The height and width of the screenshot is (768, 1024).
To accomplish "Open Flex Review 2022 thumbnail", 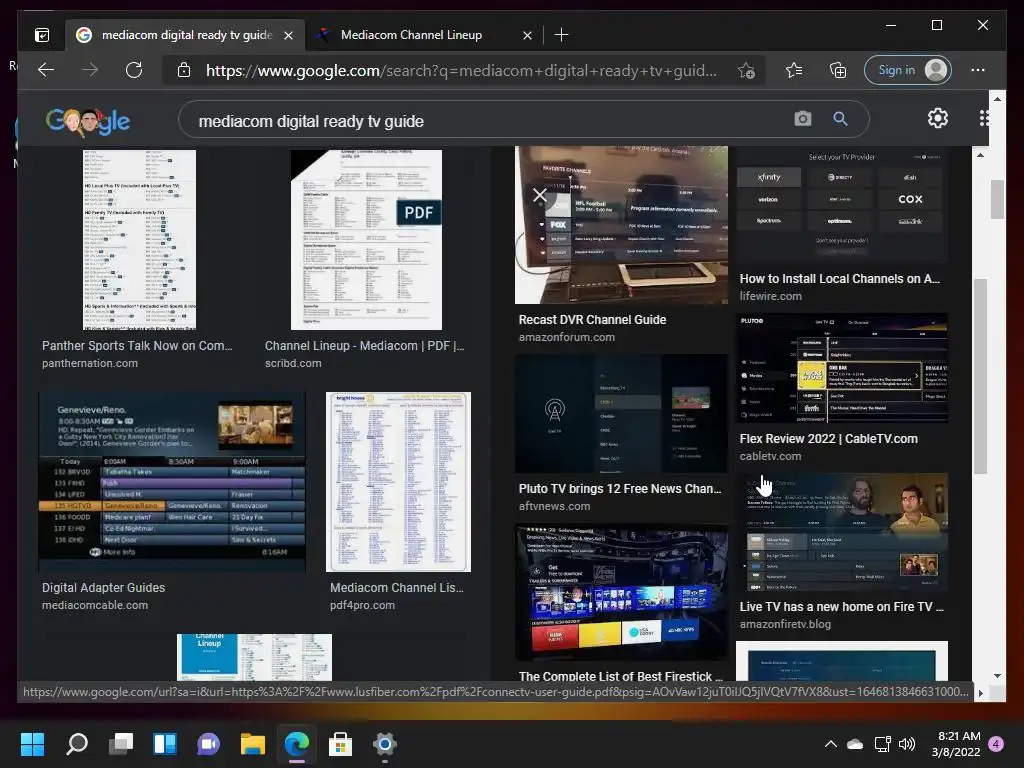I will coord(842,368).
